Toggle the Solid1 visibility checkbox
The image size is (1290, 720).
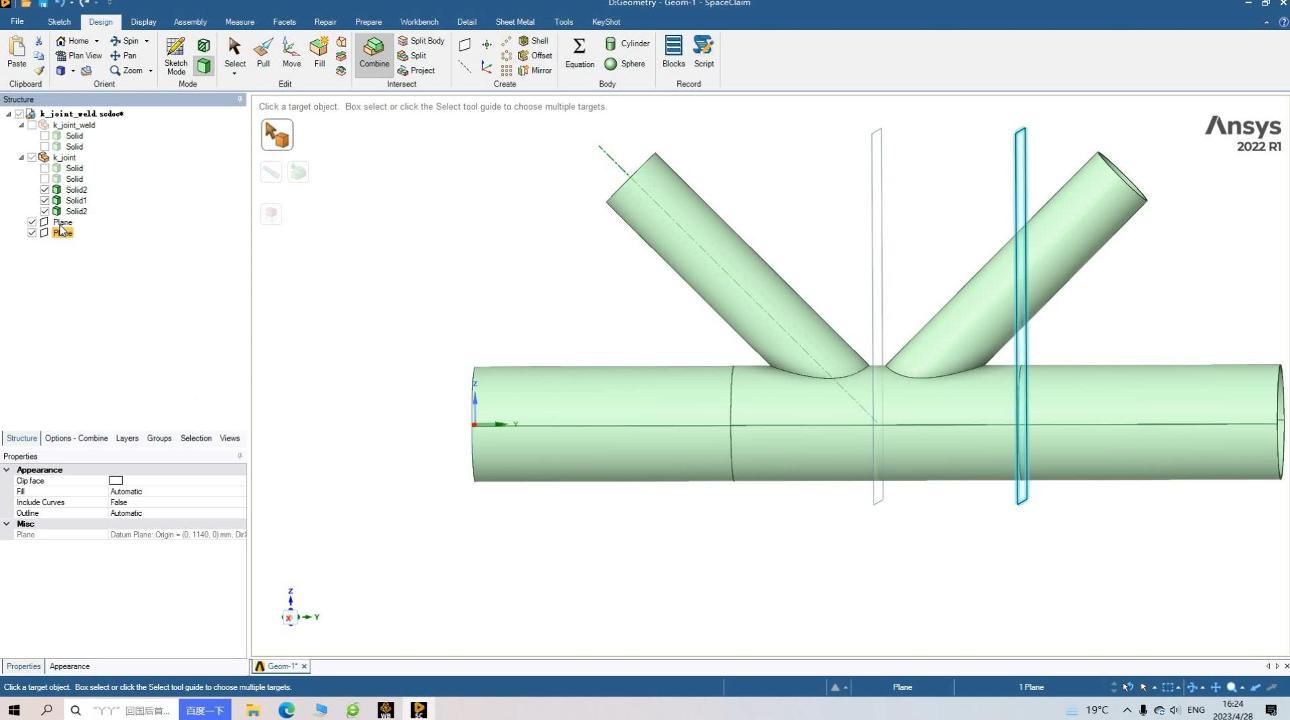click(x=45, y=201)
